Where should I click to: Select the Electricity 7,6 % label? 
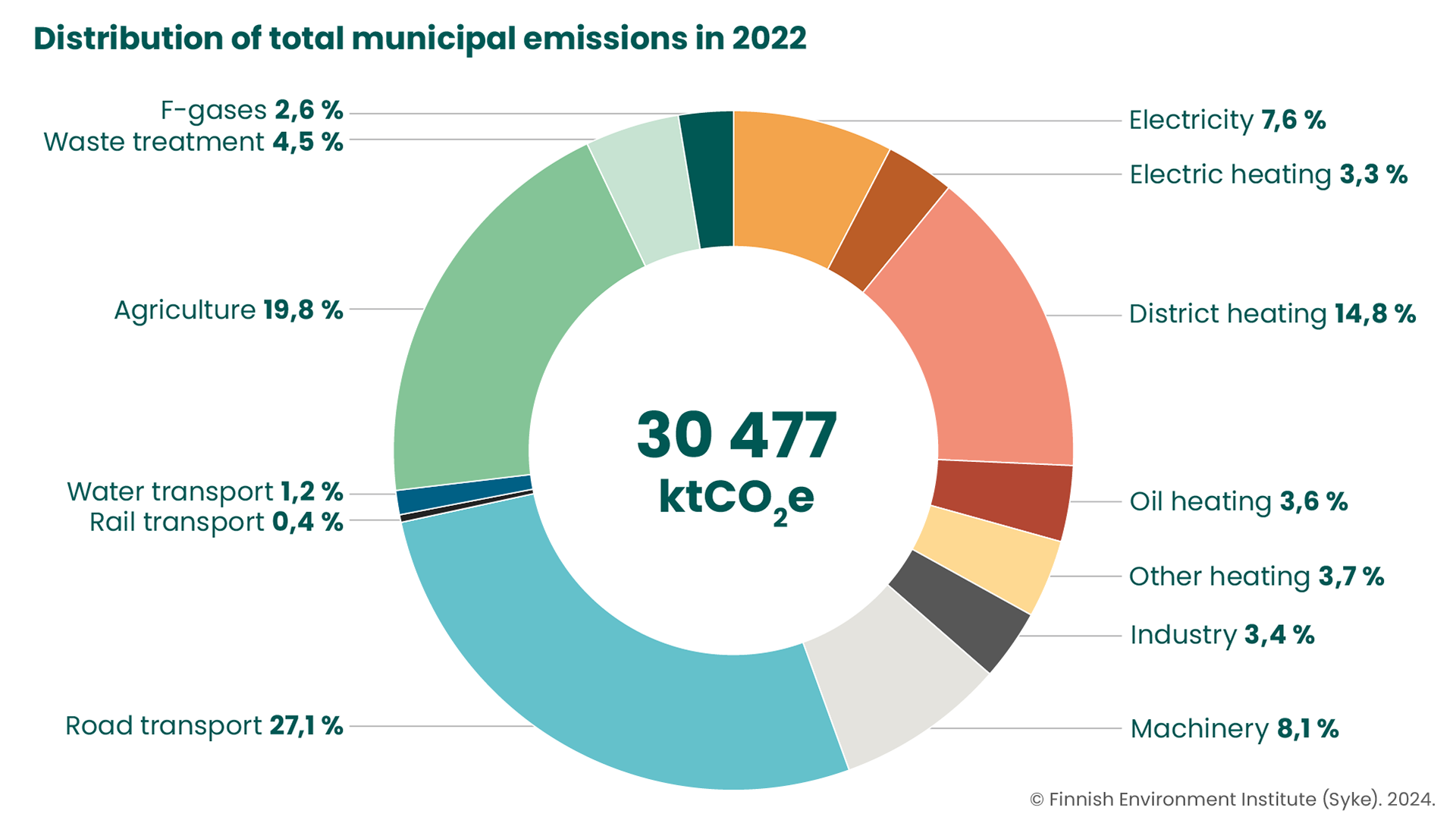(1226, 120)
